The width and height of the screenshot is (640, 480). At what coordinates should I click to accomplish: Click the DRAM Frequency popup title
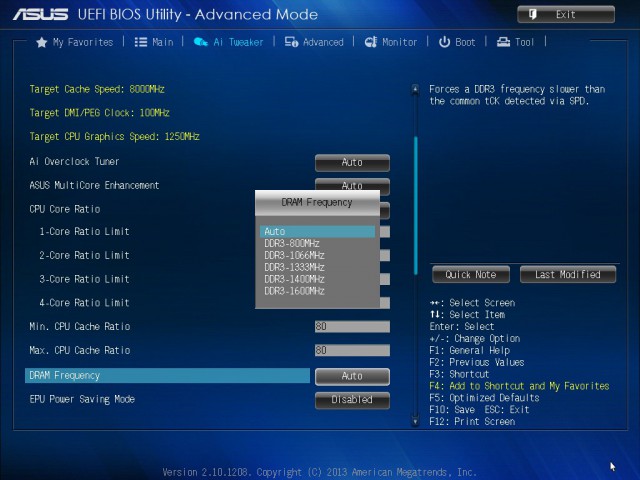point(317,202)
